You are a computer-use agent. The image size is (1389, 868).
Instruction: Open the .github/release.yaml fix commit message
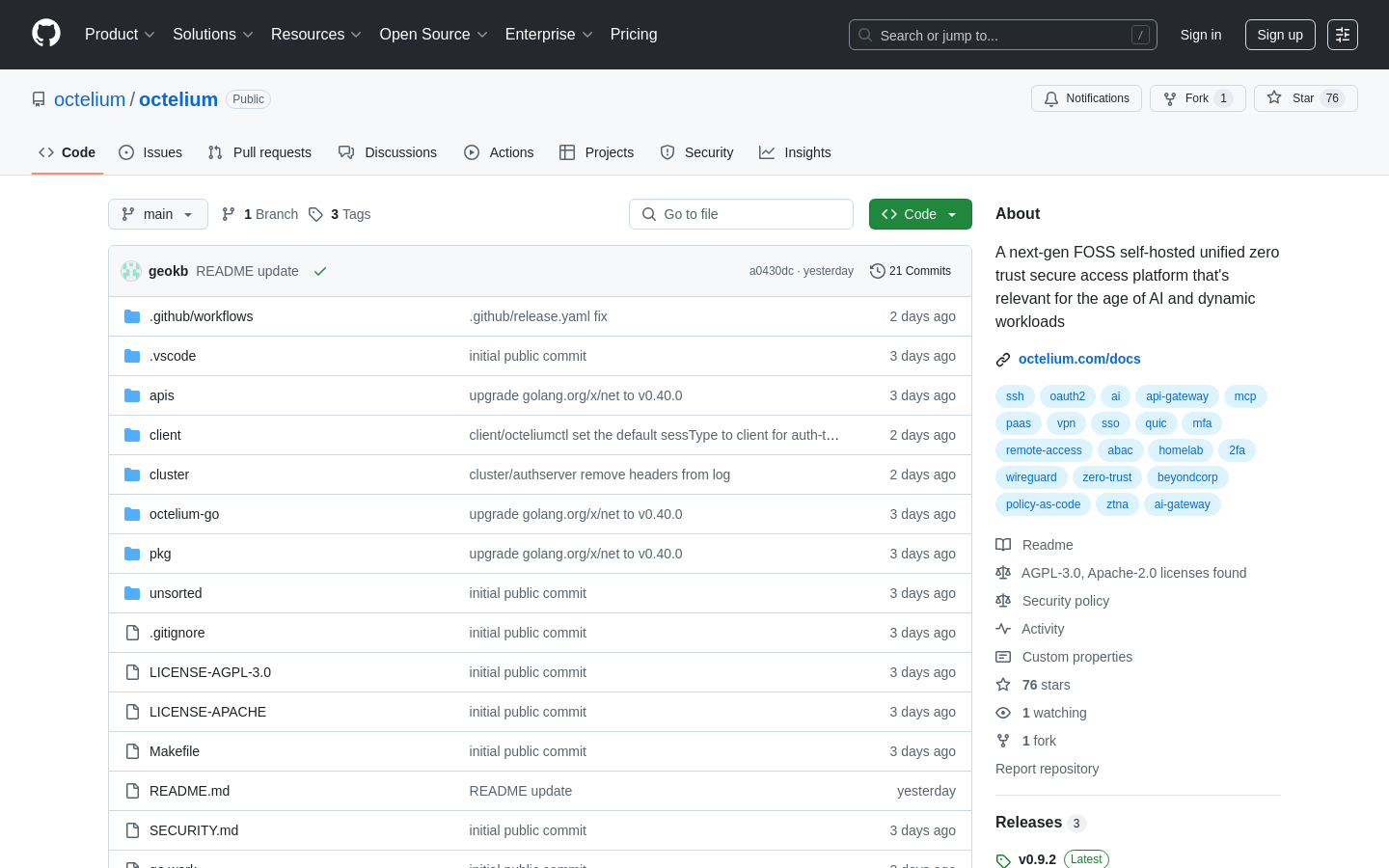click(538, 316)
